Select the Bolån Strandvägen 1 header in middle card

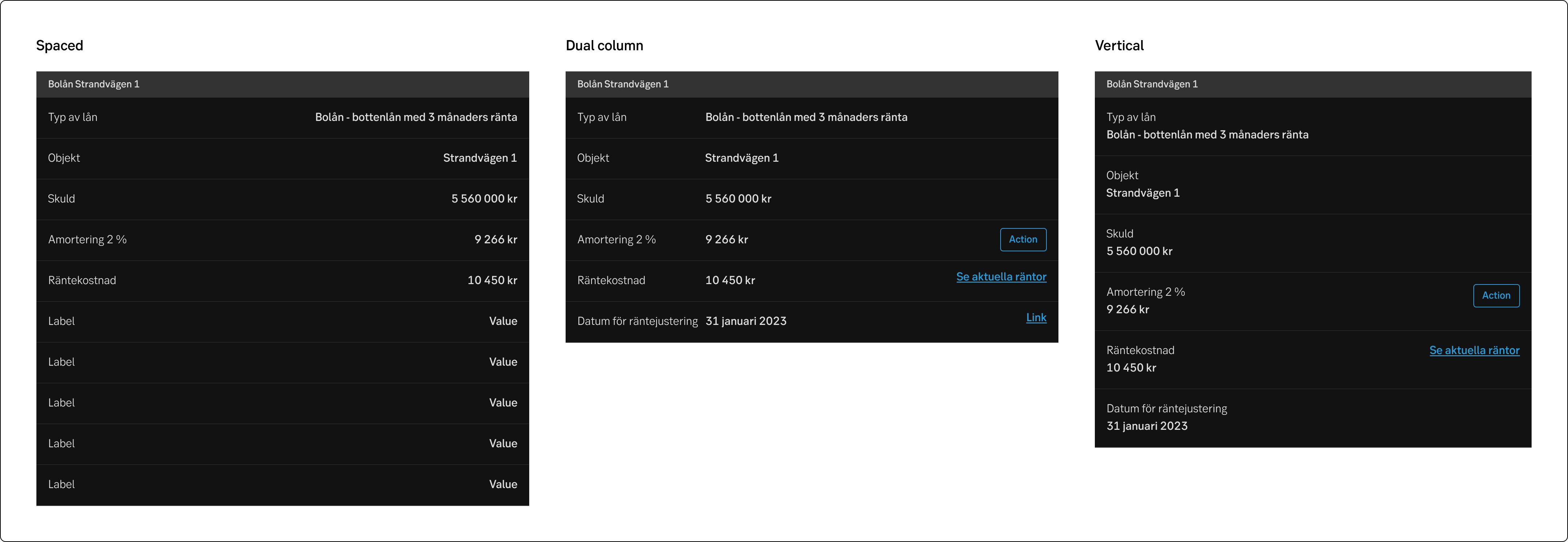pos(623,84)
